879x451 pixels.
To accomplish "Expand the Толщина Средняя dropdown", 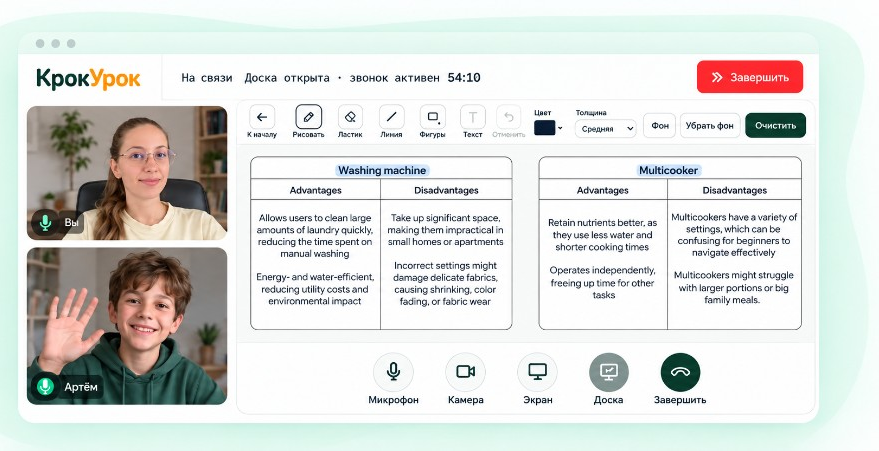I will tap(605, 128).
